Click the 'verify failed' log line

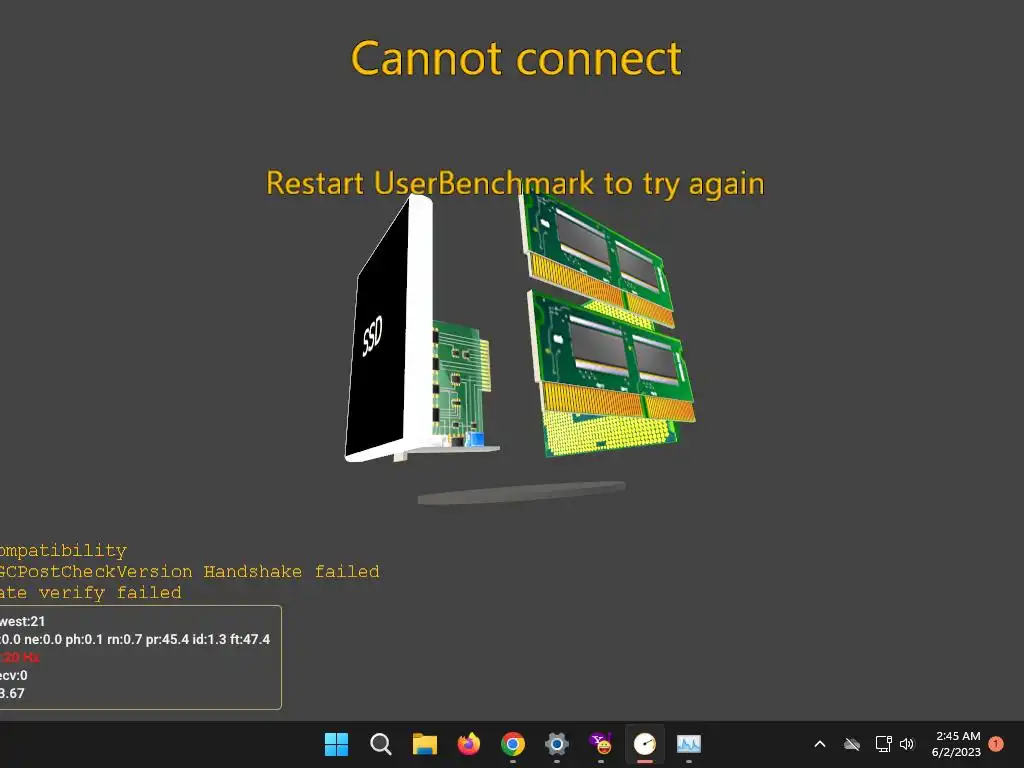pos(91,593)
